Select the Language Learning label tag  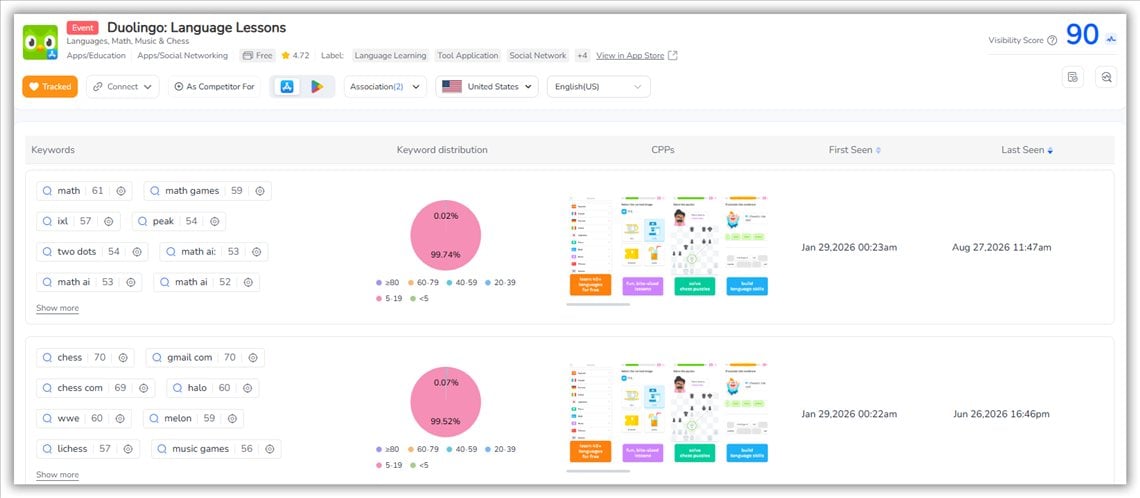tap(390, 55)
